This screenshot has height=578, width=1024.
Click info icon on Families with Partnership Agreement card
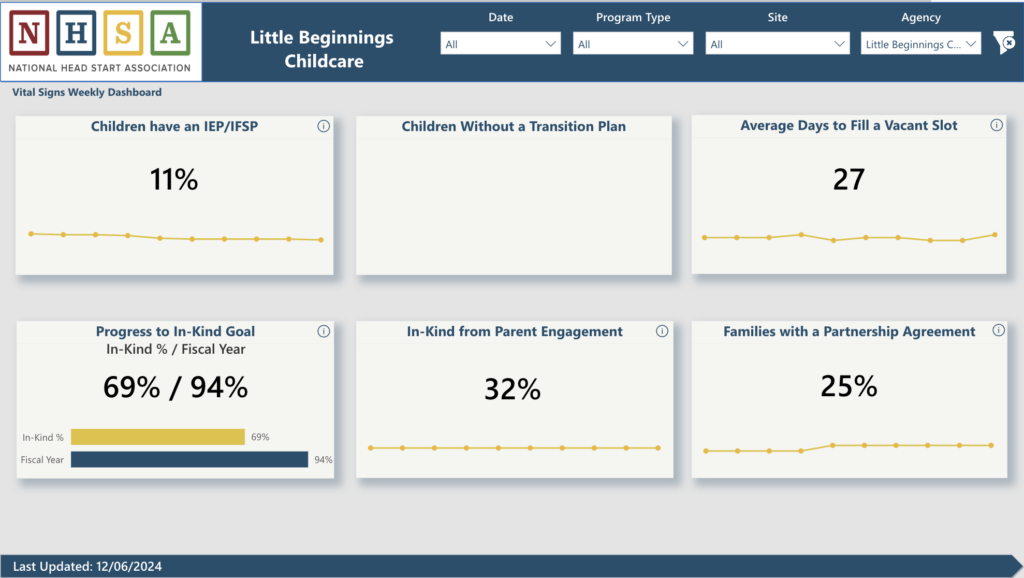[996, 332]
